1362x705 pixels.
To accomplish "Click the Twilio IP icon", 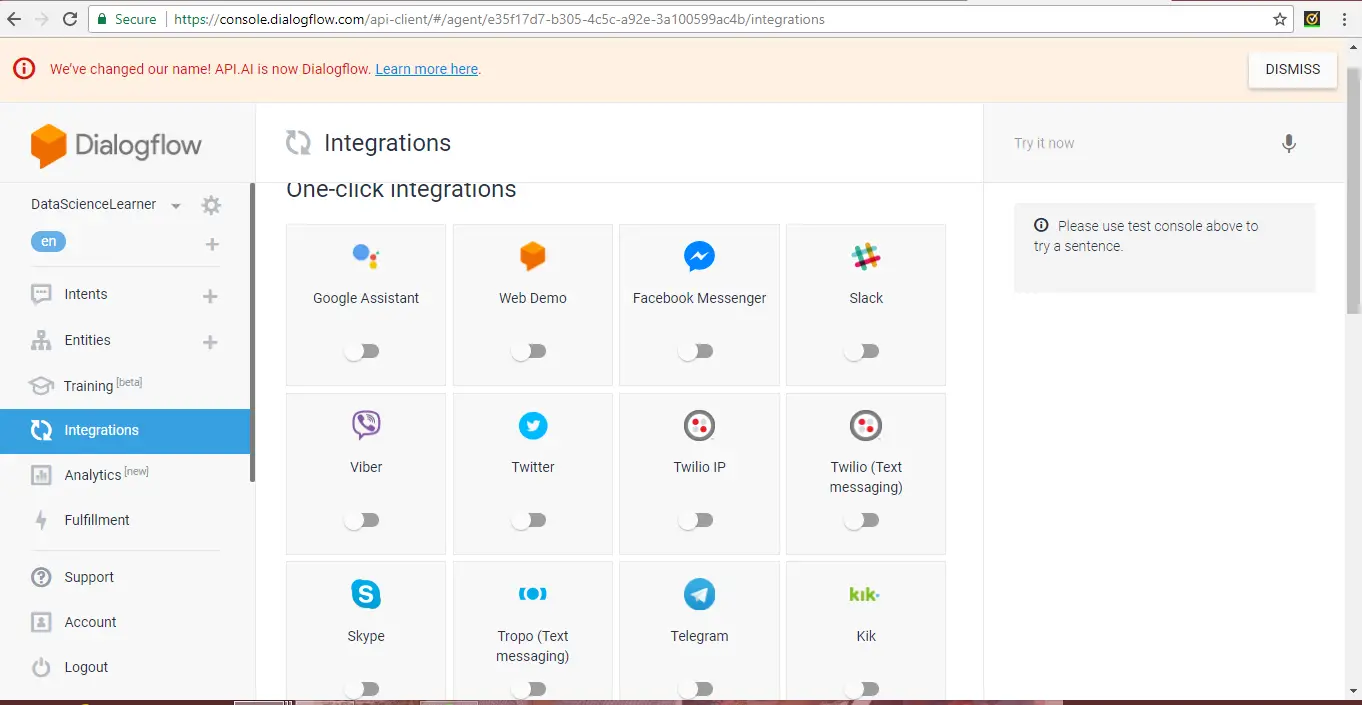I will (x=699, y=426).
